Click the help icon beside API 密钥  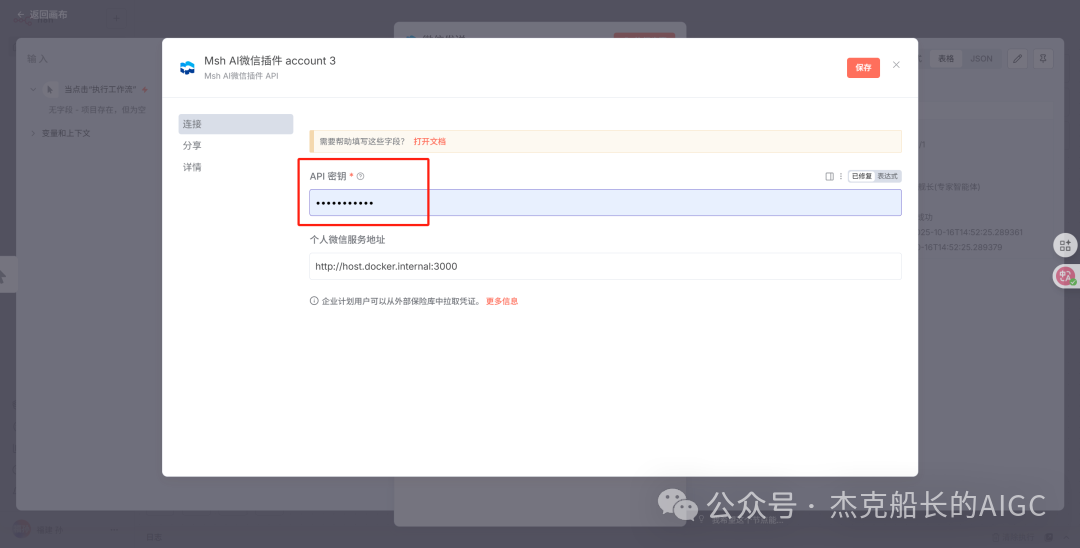point(360,176)
